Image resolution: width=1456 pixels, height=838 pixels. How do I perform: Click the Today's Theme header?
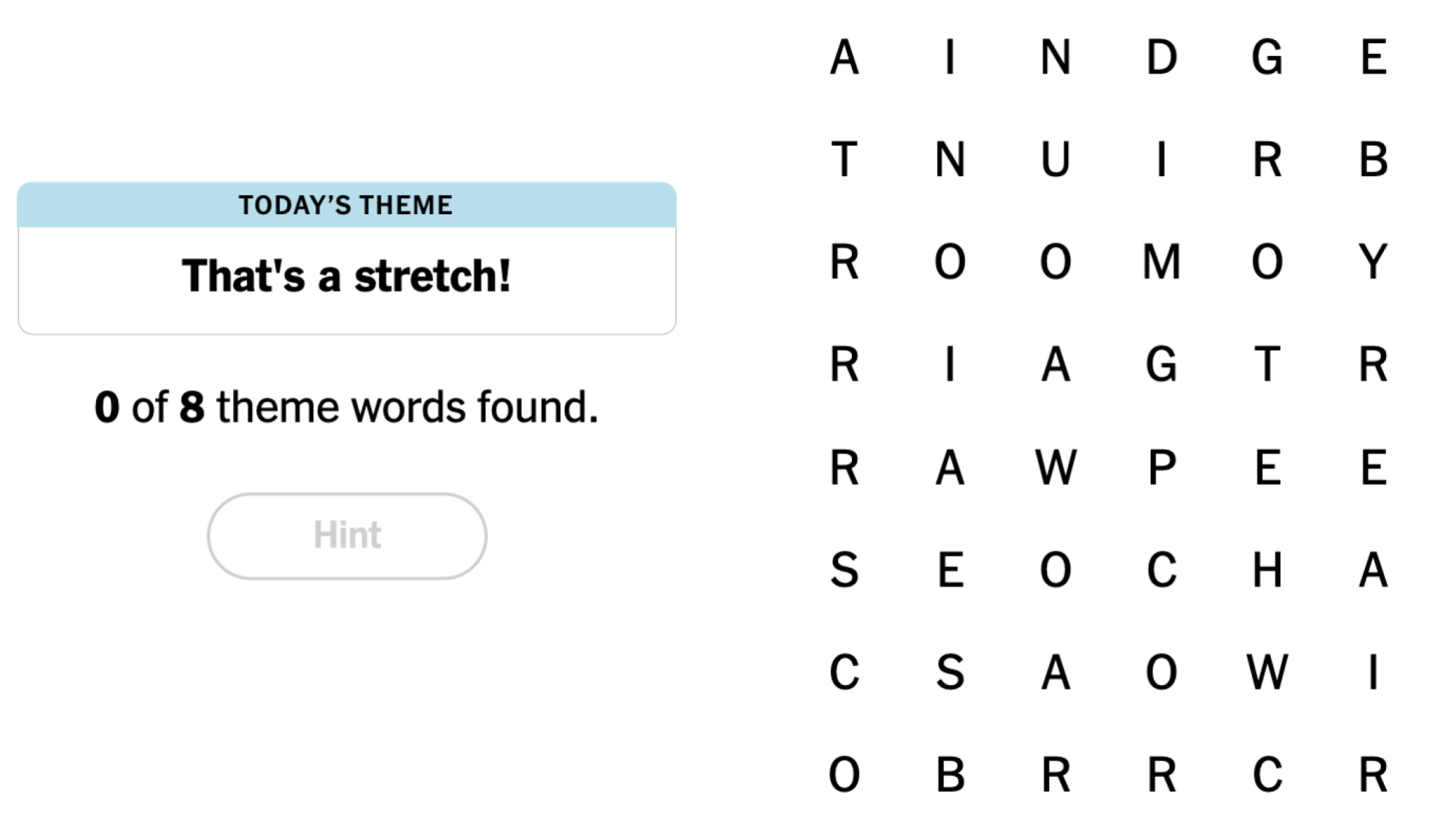click(x=347, y=205)
